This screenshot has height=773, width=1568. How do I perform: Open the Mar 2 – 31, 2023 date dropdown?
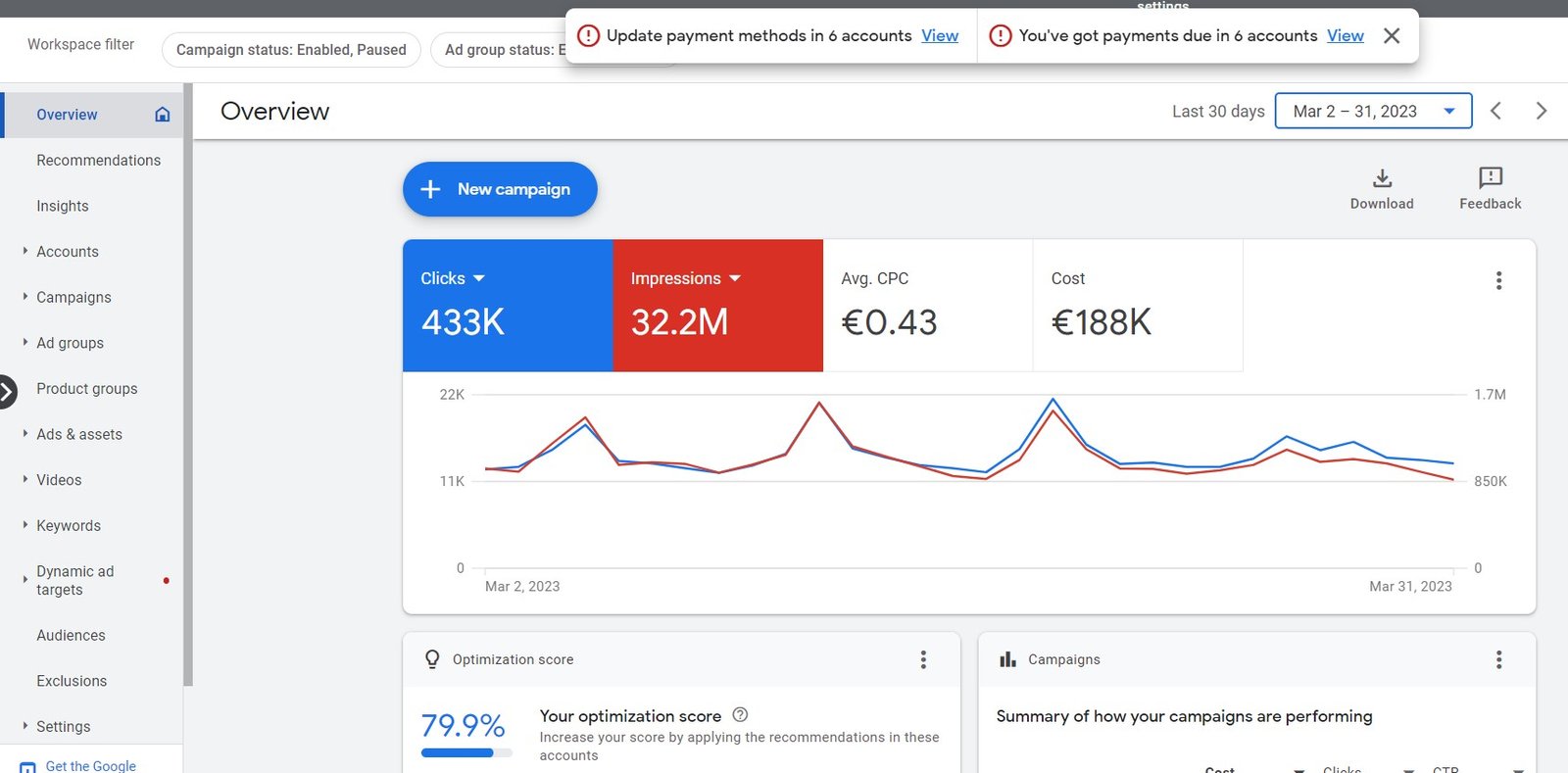point(1373,112)
